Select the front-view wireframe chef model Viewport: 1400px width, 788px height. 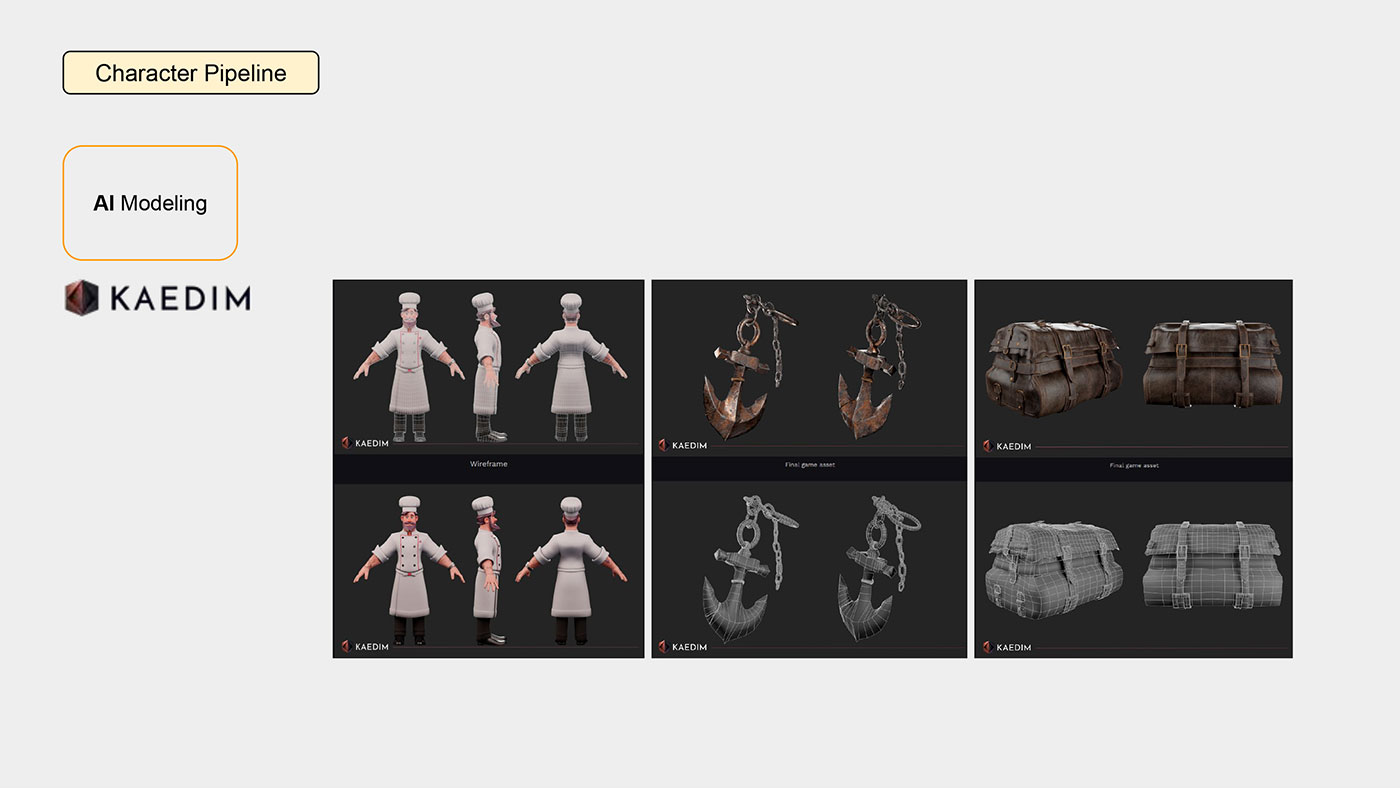click(x=409, y=367)
